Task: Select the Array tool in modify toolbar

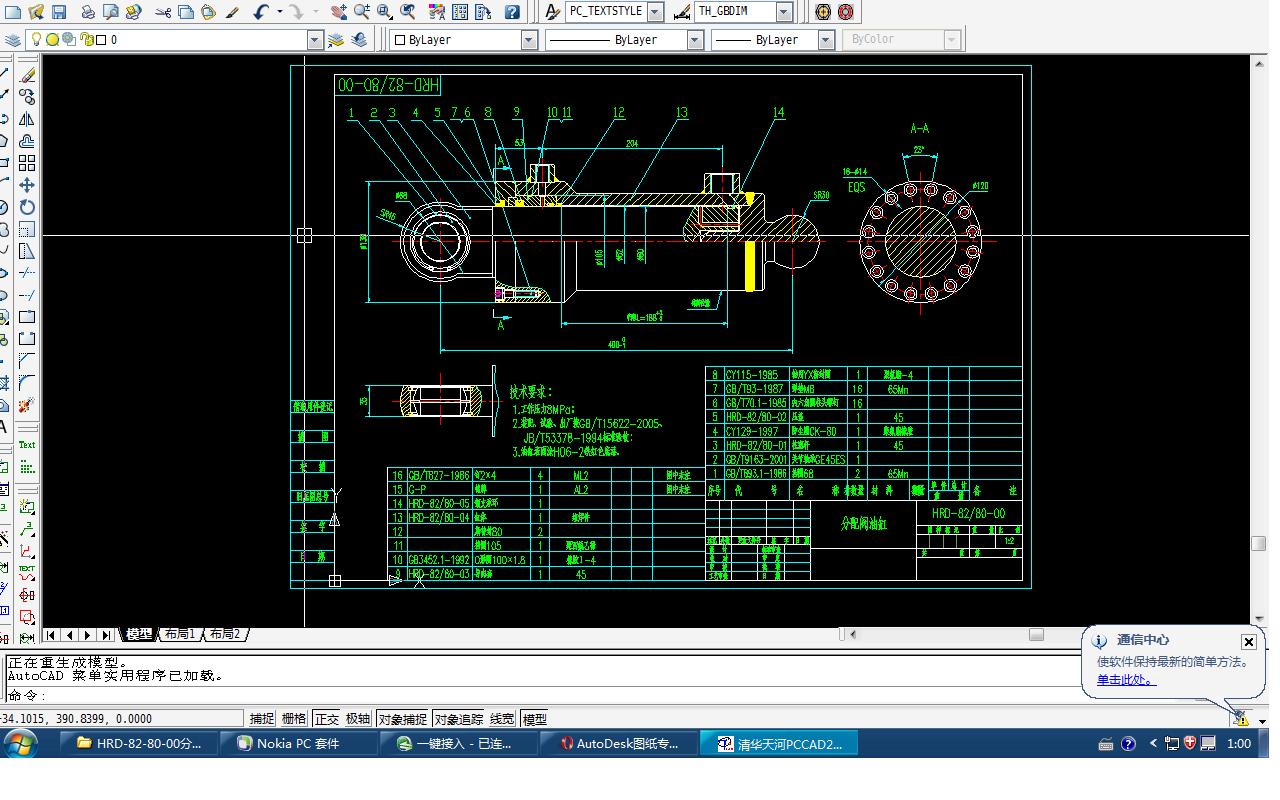Action: click(x=27, y=163)
